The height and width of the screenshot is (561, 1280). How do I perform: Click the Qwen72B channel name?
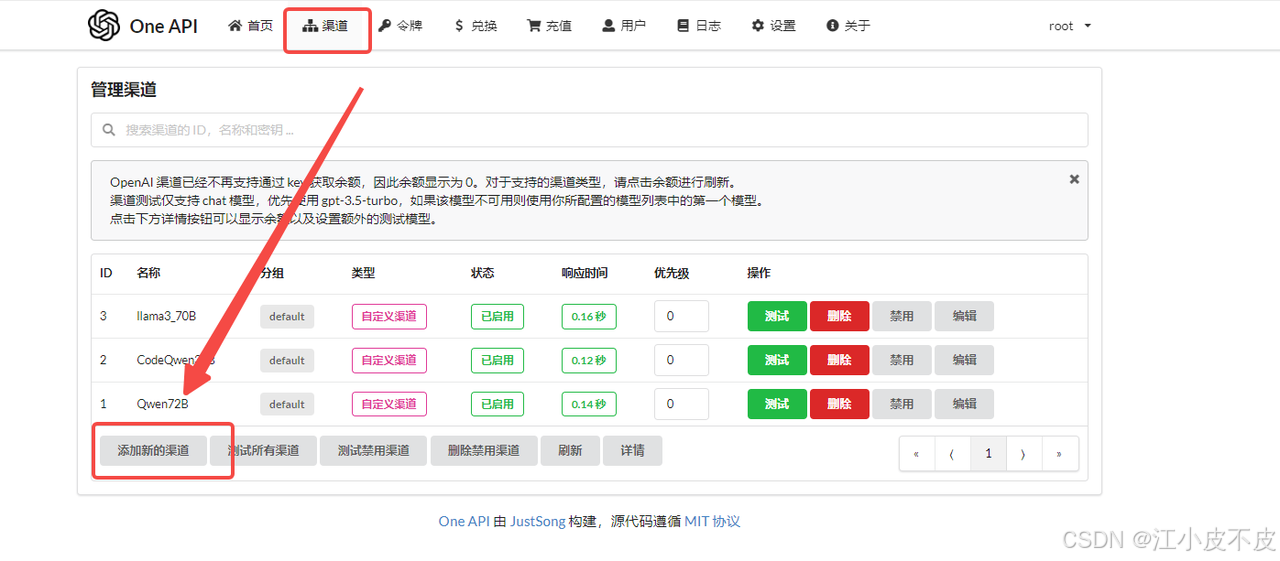click(x=163, y=404)
